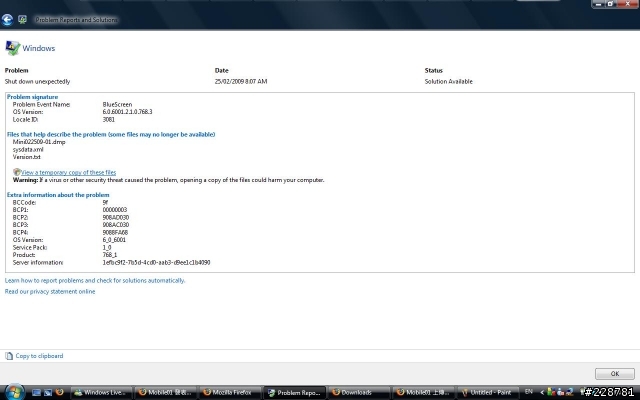Click the shield icon beside the temporary copy link
Image resolution: width=640 pixels, height=400 pixels.
[16, 172]
